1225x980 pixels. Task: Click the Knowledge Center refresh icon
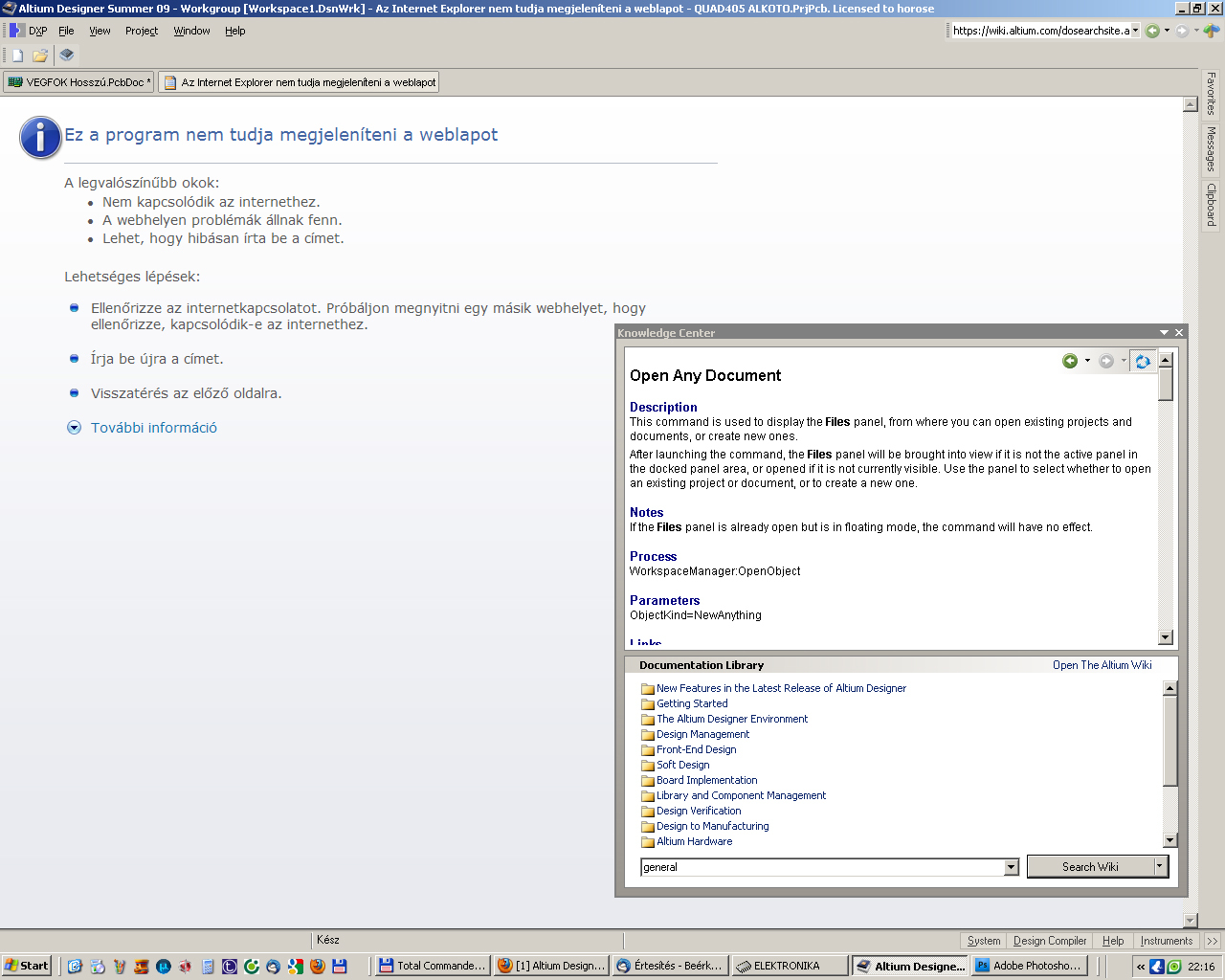1142,361
